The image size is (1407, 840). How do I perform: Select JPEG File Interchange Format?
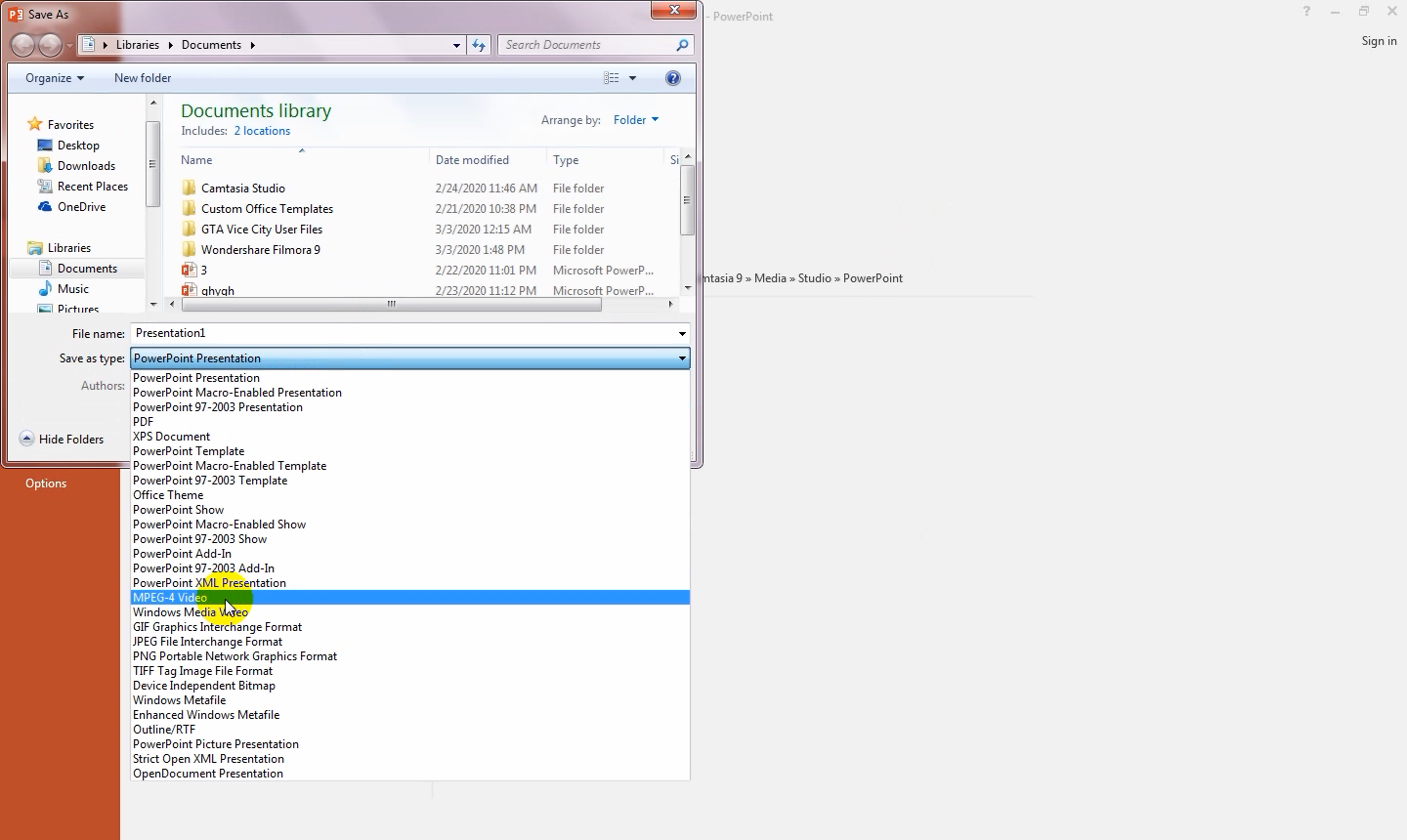[410, 642]
